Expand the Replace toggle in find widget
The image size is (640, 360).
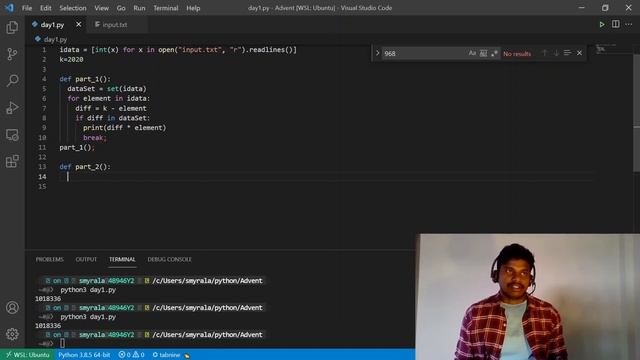[378, 53]
